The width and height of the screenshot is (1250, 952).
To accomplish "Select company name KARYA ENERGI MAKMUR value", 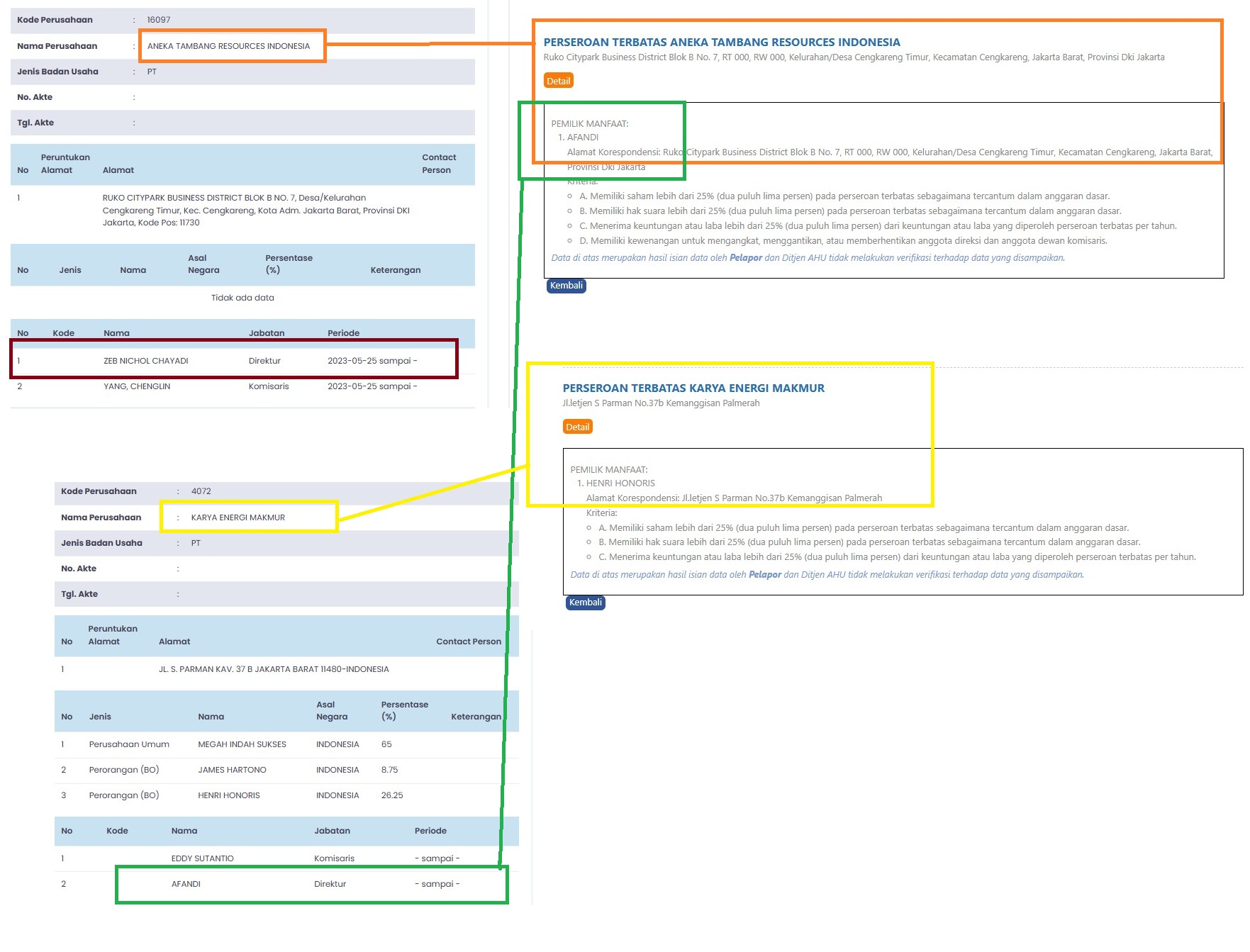I will click(x=238, y=517).
